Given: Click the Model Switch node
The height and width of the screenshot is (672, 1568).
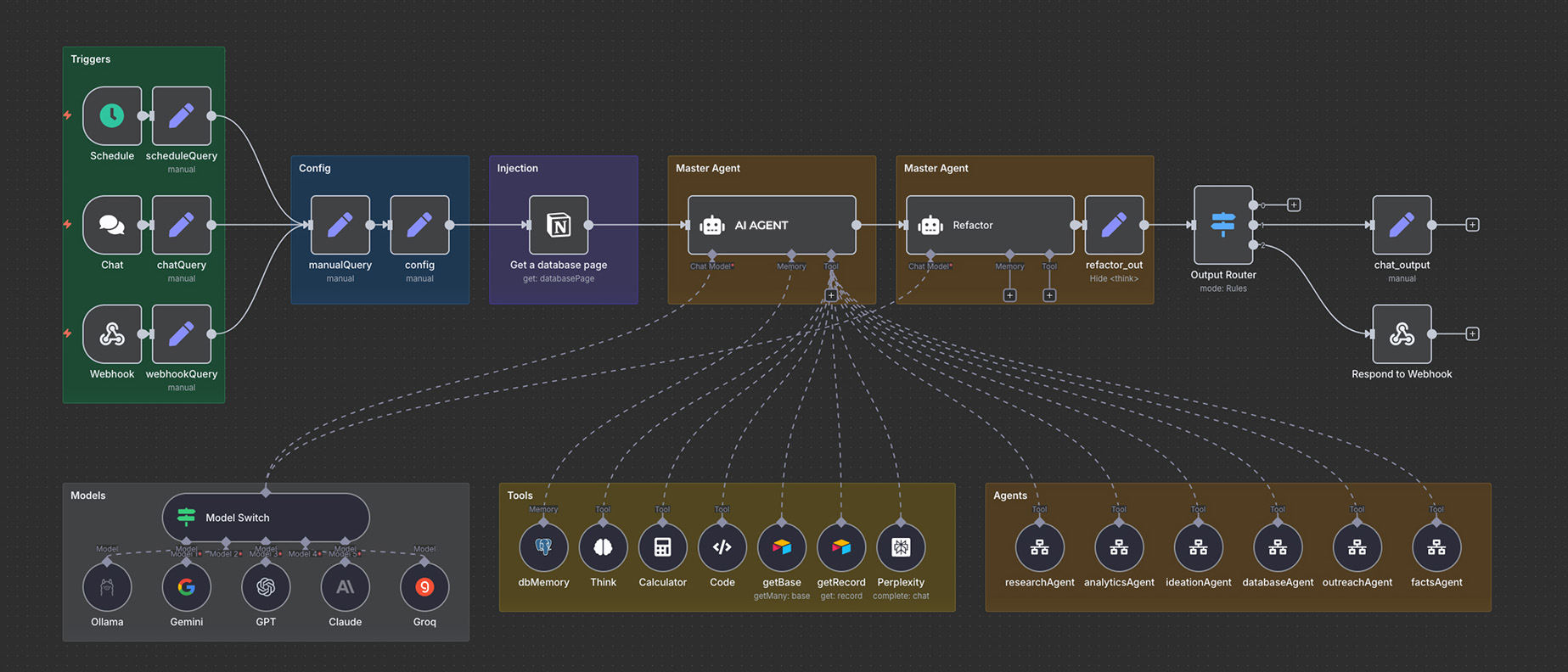Looking at the screenshot, I should 266,518.
